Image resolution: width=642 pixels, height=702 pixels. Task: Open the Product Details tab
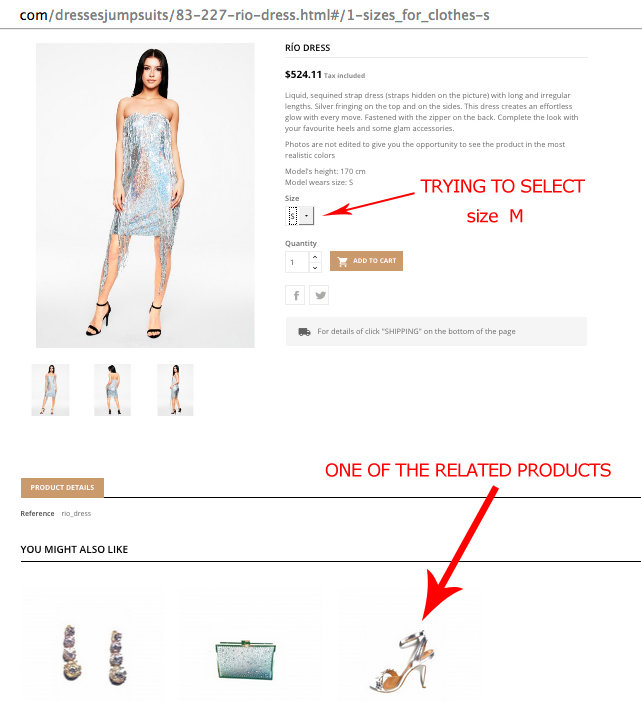[62, 488]
